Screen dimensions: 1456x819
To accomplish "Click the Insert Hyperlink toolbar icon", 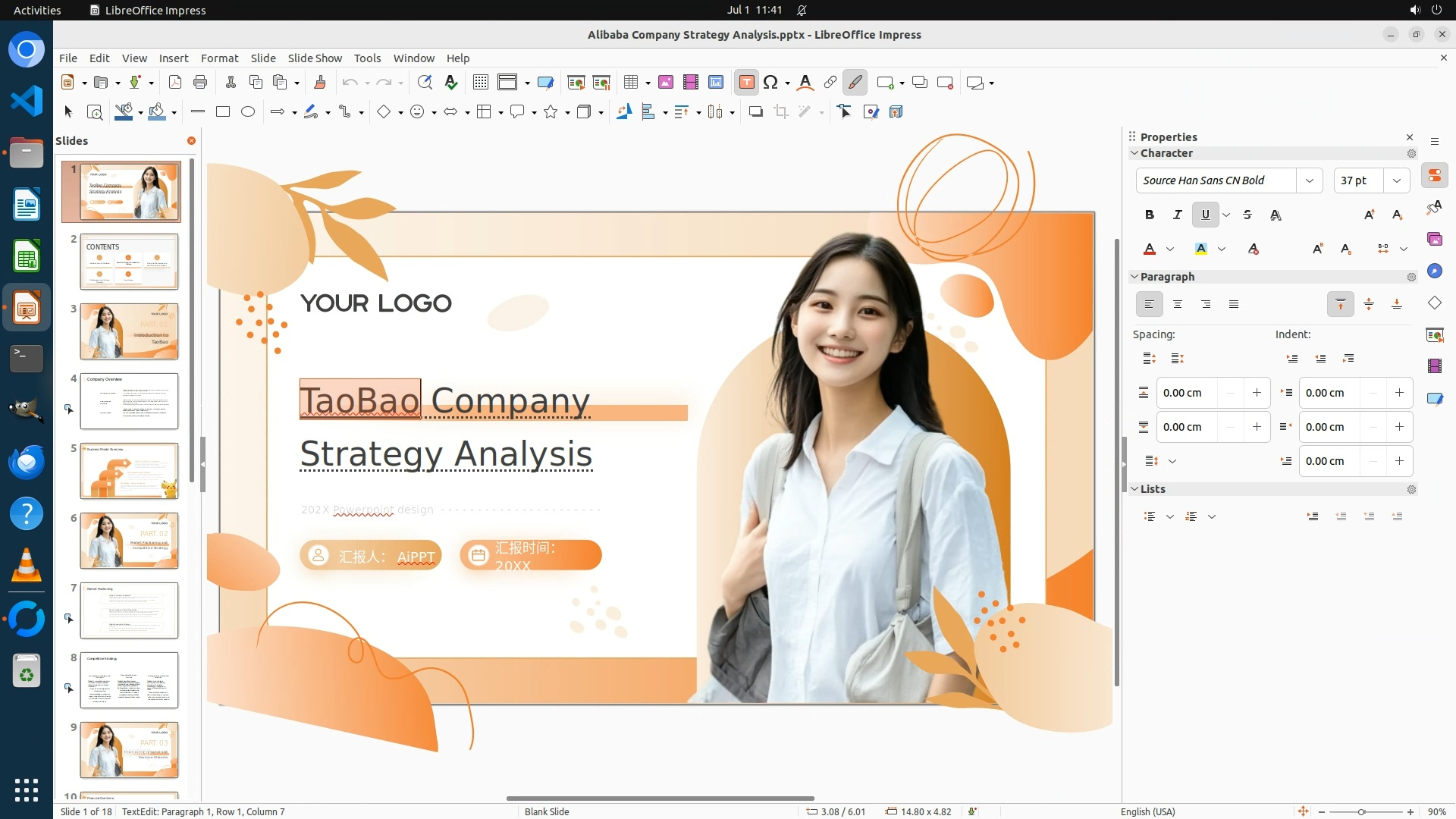I will coord(830,83).
